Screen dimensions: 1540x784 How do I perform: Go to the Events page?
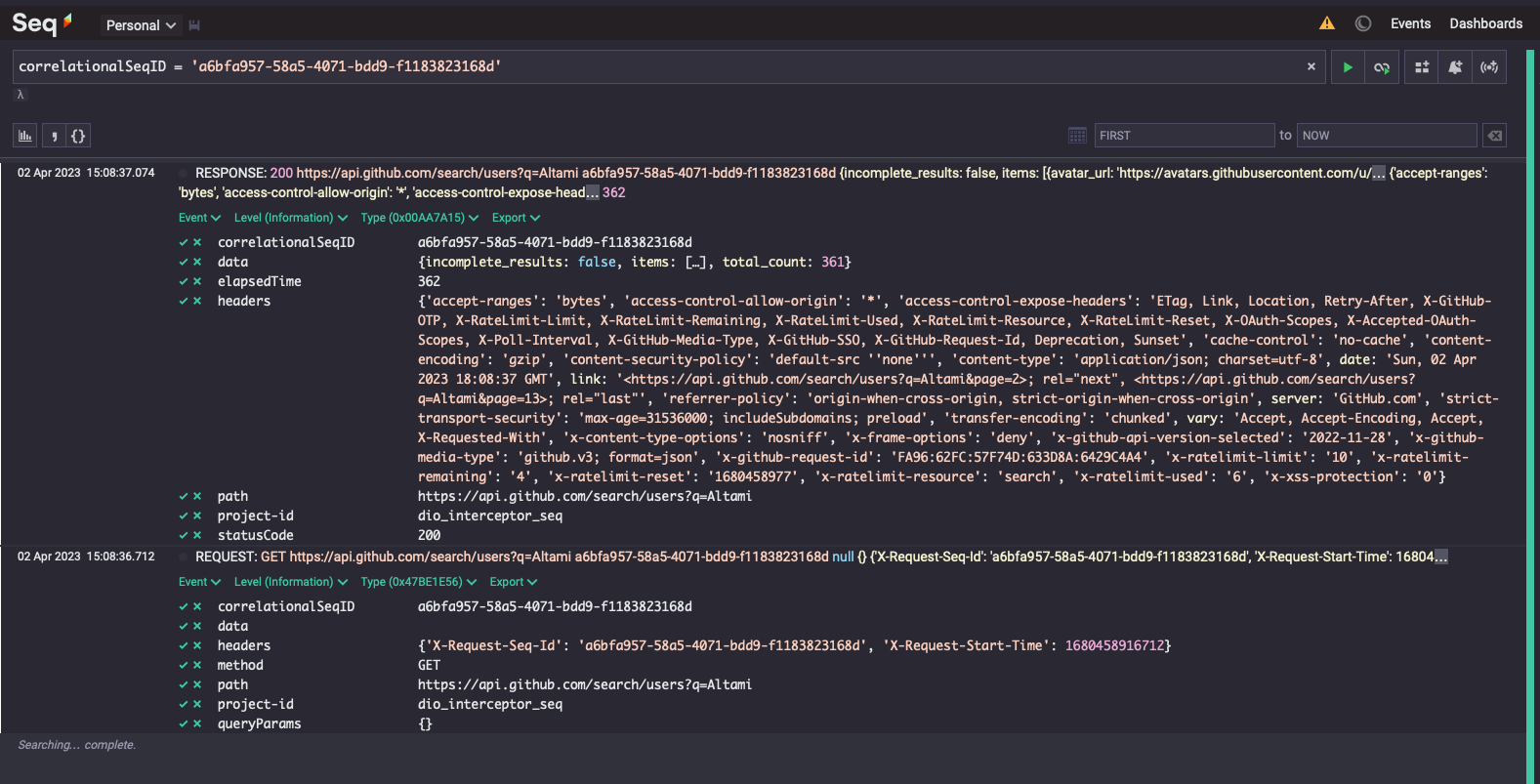click(x=1410, y=23)
